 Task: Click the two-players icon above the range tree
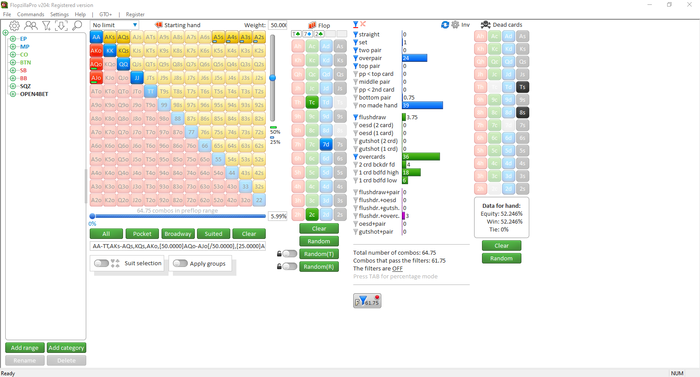click(31, 26)
